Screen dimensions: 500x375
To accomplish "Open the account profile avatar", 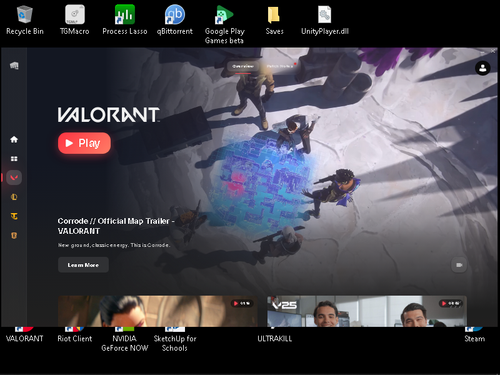I will pyautogui.click(x=482, y=68).
